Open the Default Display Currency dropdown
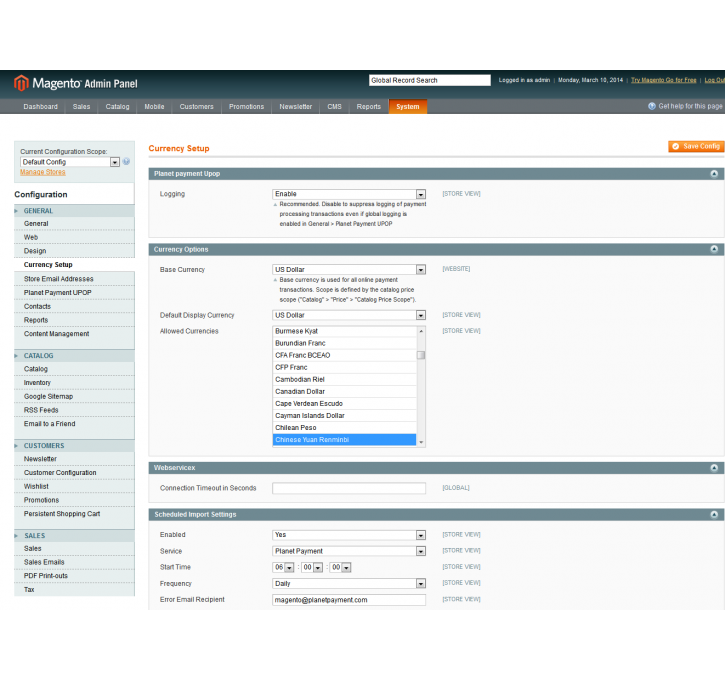The width and height of the screenshot is (725, 680). [349, 315]
